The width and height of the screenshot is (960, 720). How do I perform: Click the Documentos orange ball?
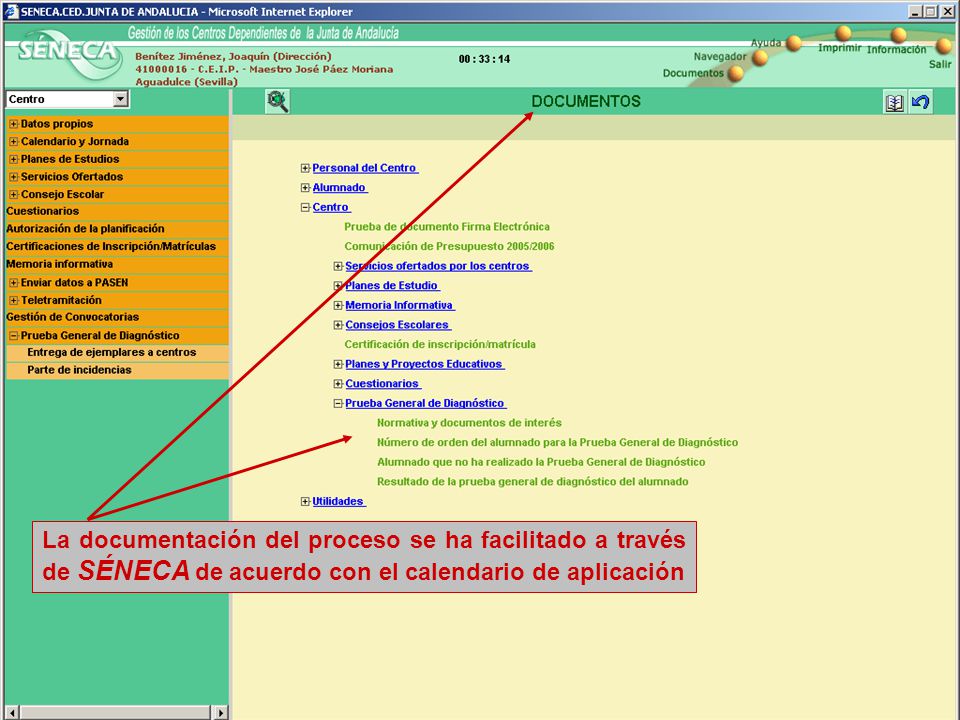[x=735, y=73]
